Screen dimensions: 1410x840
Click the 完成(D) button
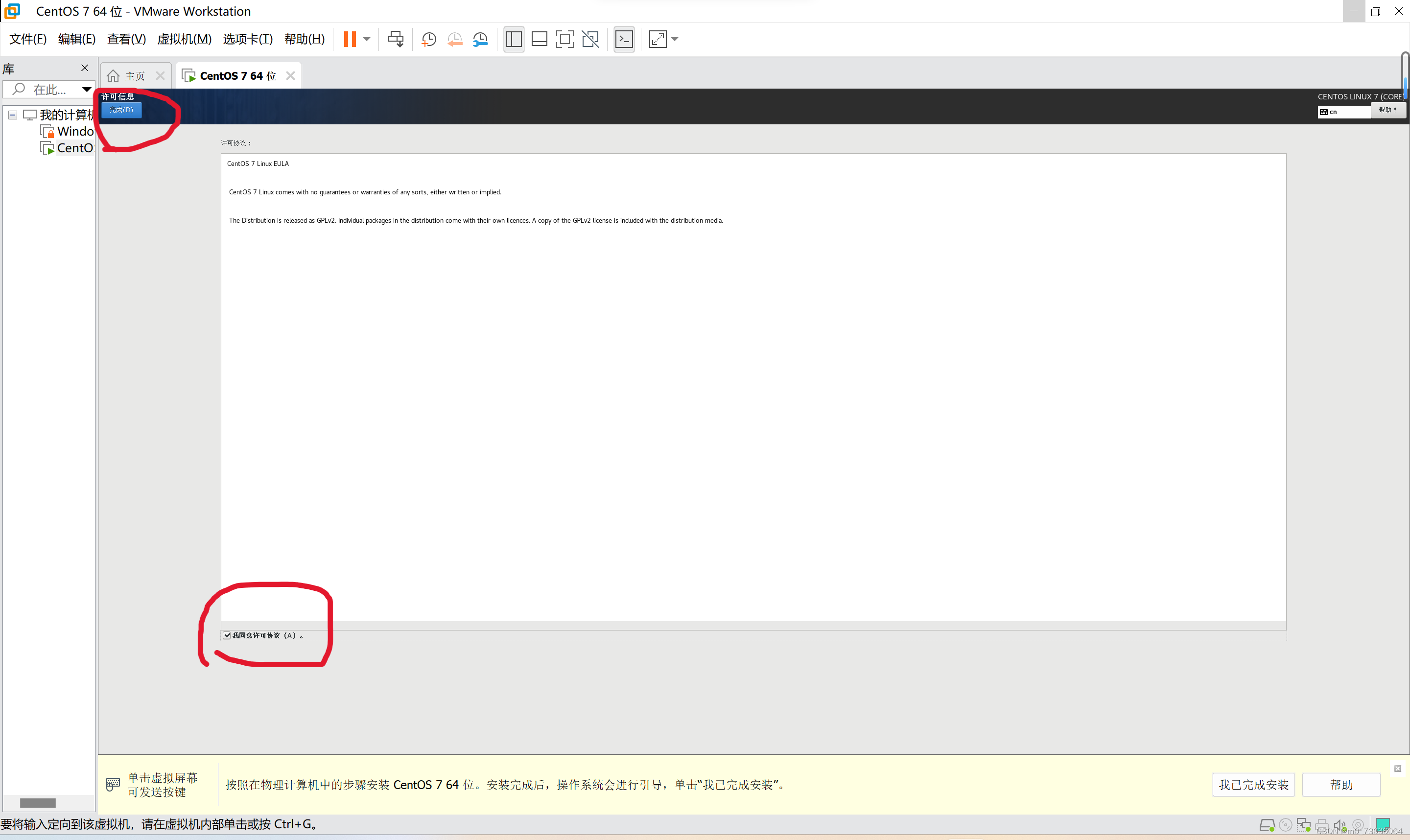[x=121, y=110]
